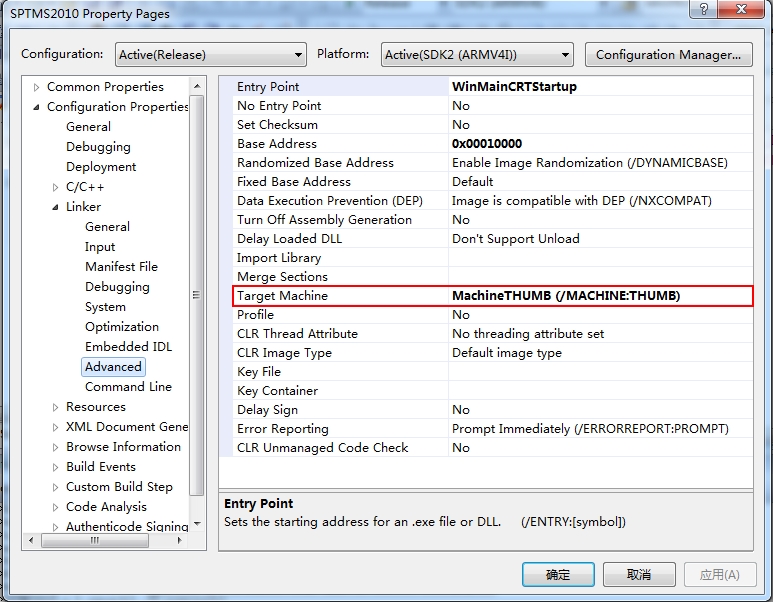Collapse the Configuration Properties node

[x=36, y=107]
